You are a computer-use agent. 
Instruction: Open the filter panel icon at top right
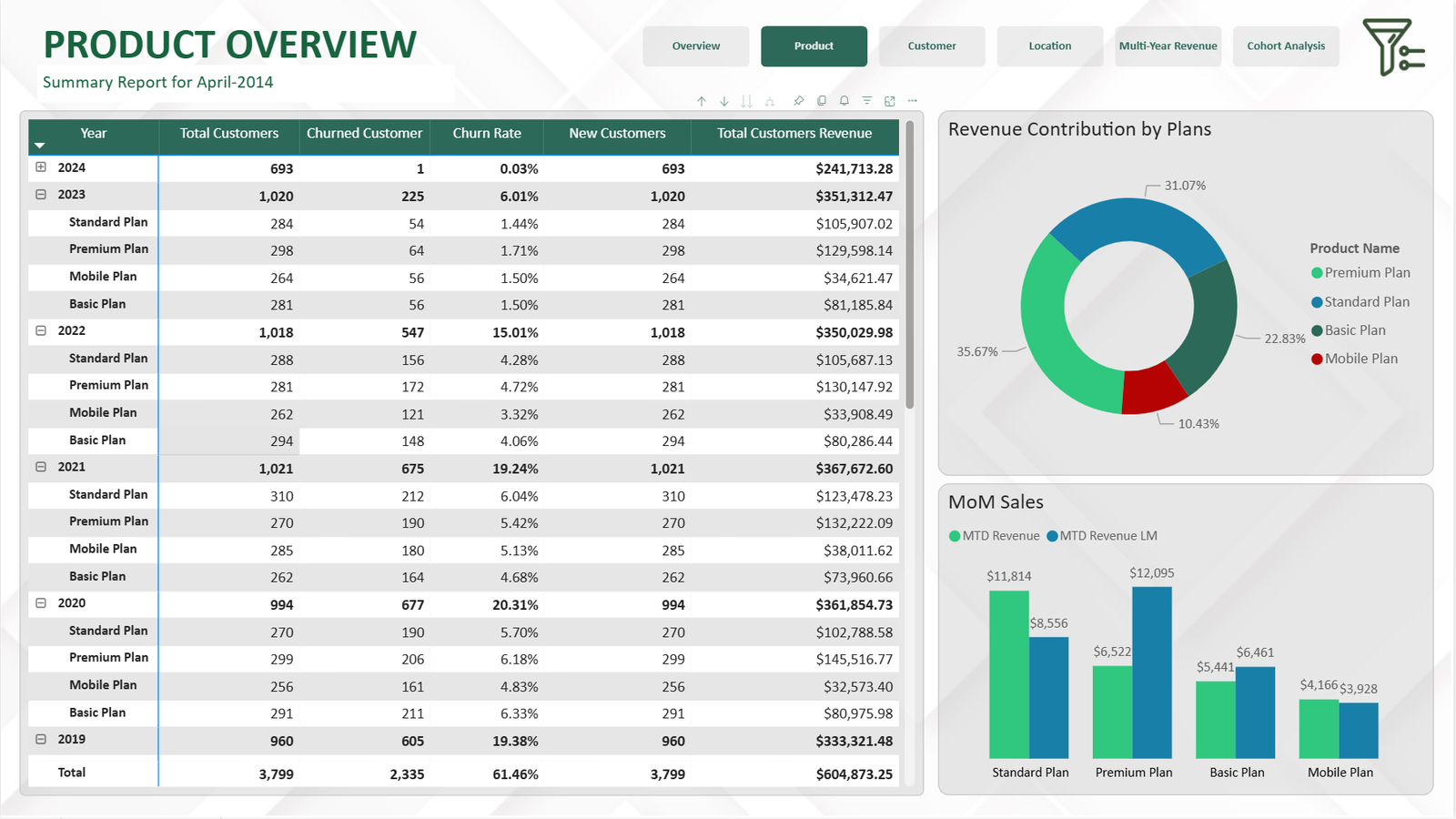coord(1392,47)
